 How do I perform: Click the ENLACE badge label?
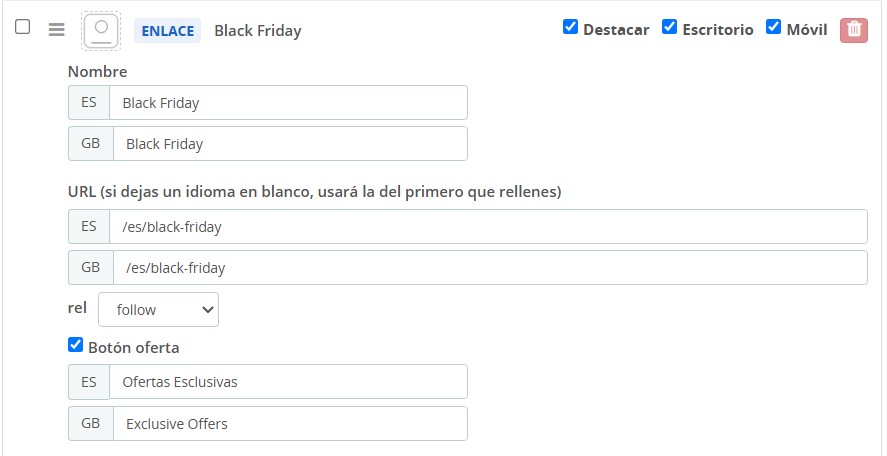(x=167, y=31)
